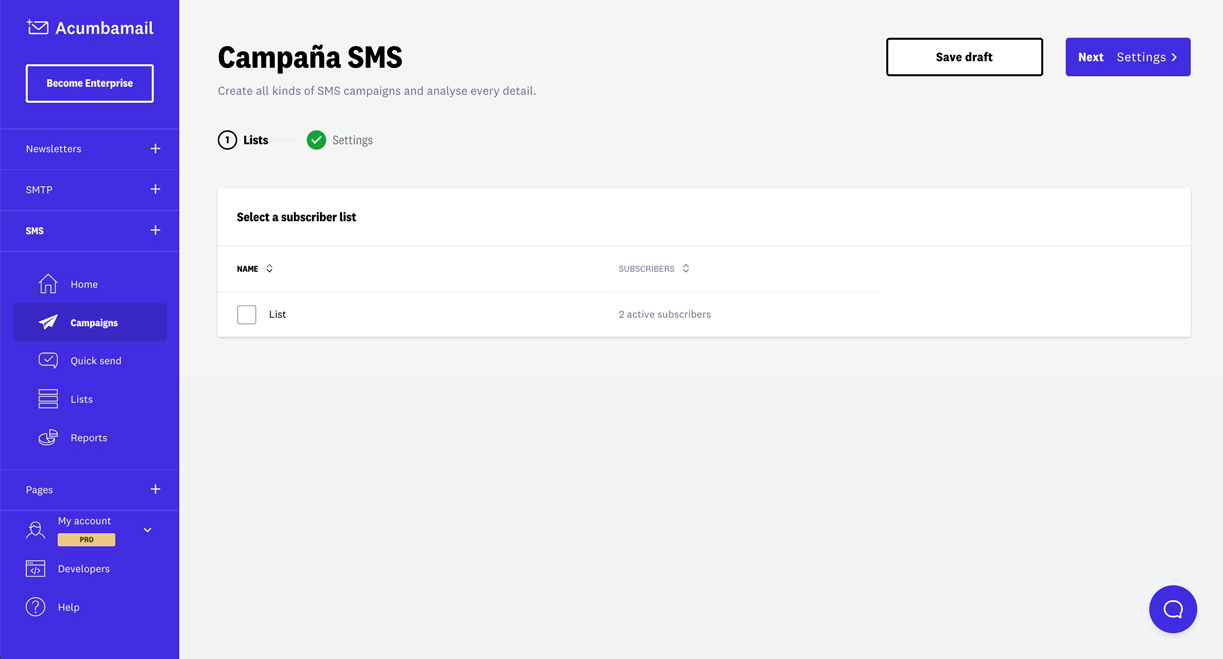The image size is (1223, 659).
Task: Click the Save draft button
Action: point(964,57)
